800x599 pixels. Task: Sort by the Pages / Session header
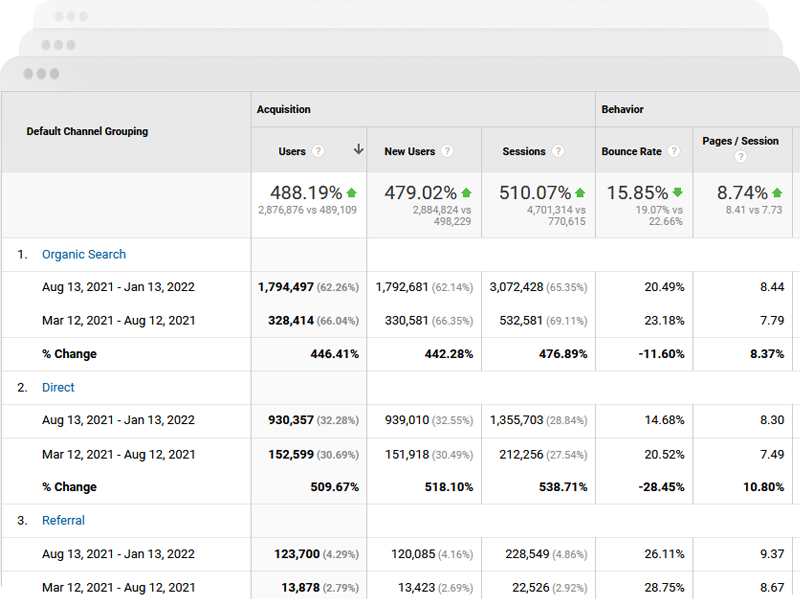click(x=740, y=142)
